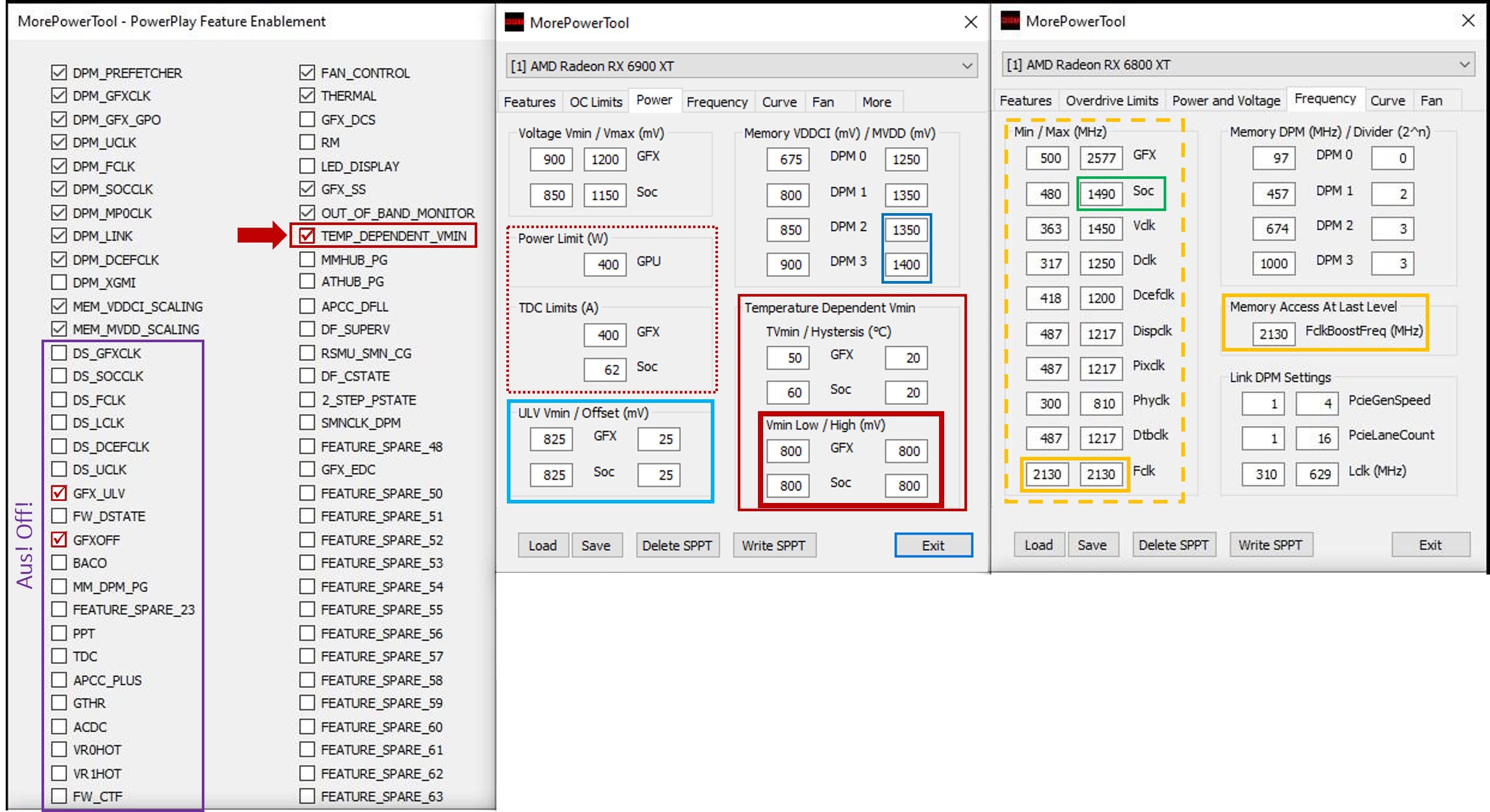
Task: Toggle the OUT_OF_BAND_MONITOR checkbox
Action: click(307, 213)
